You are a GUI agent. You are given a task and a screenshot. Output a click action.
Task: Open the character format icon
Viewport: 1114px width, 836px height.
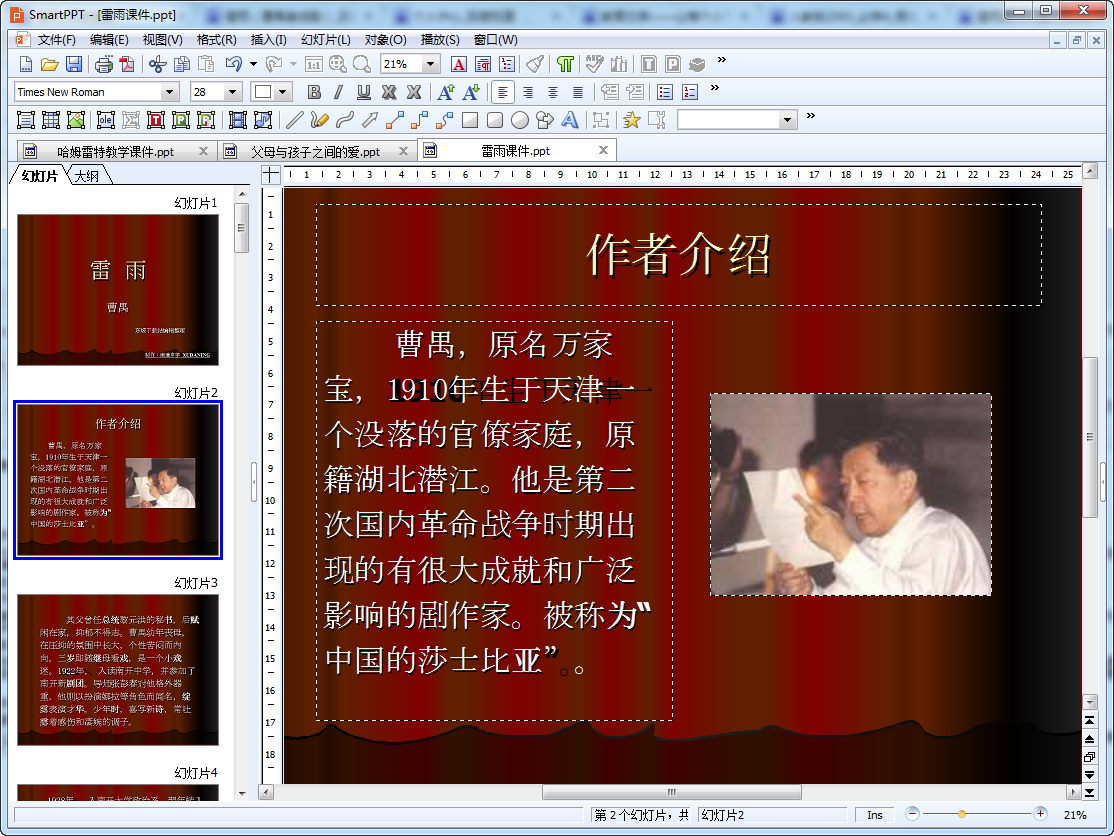[x=459, y=65]
